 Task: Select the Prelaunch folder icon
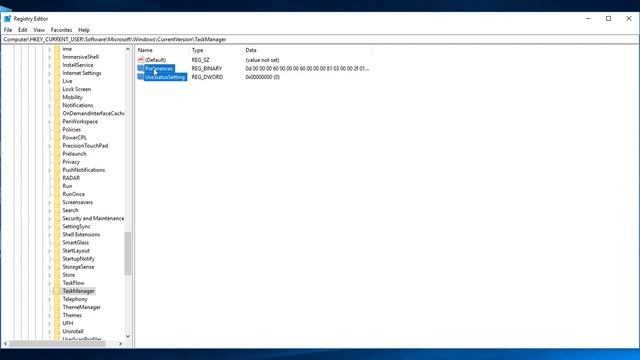[x=57, y=154]
